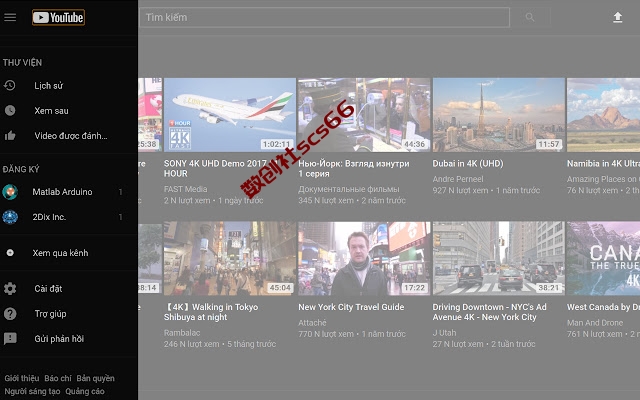
Task: Open the FAST Media channel link
Action: tap(185, 189)
